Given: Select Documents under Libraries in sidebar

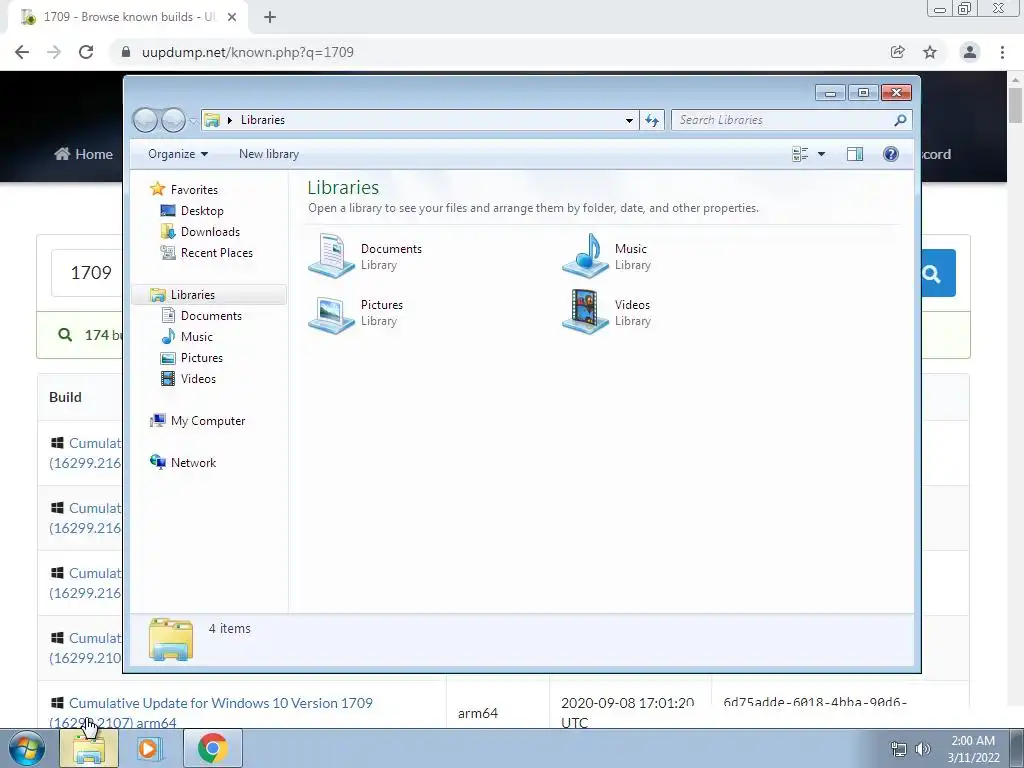Looking at the screenshot, I should pos(210,315).
